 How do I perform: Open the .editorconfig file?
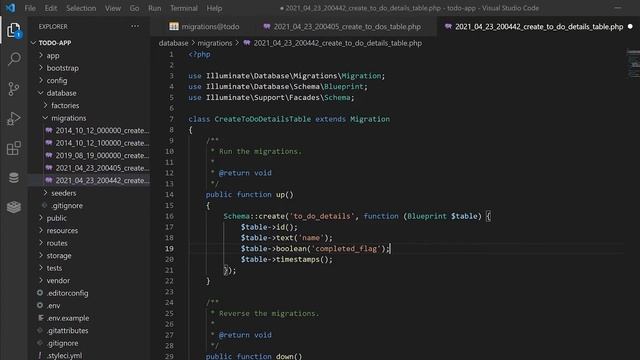(67, 293)
